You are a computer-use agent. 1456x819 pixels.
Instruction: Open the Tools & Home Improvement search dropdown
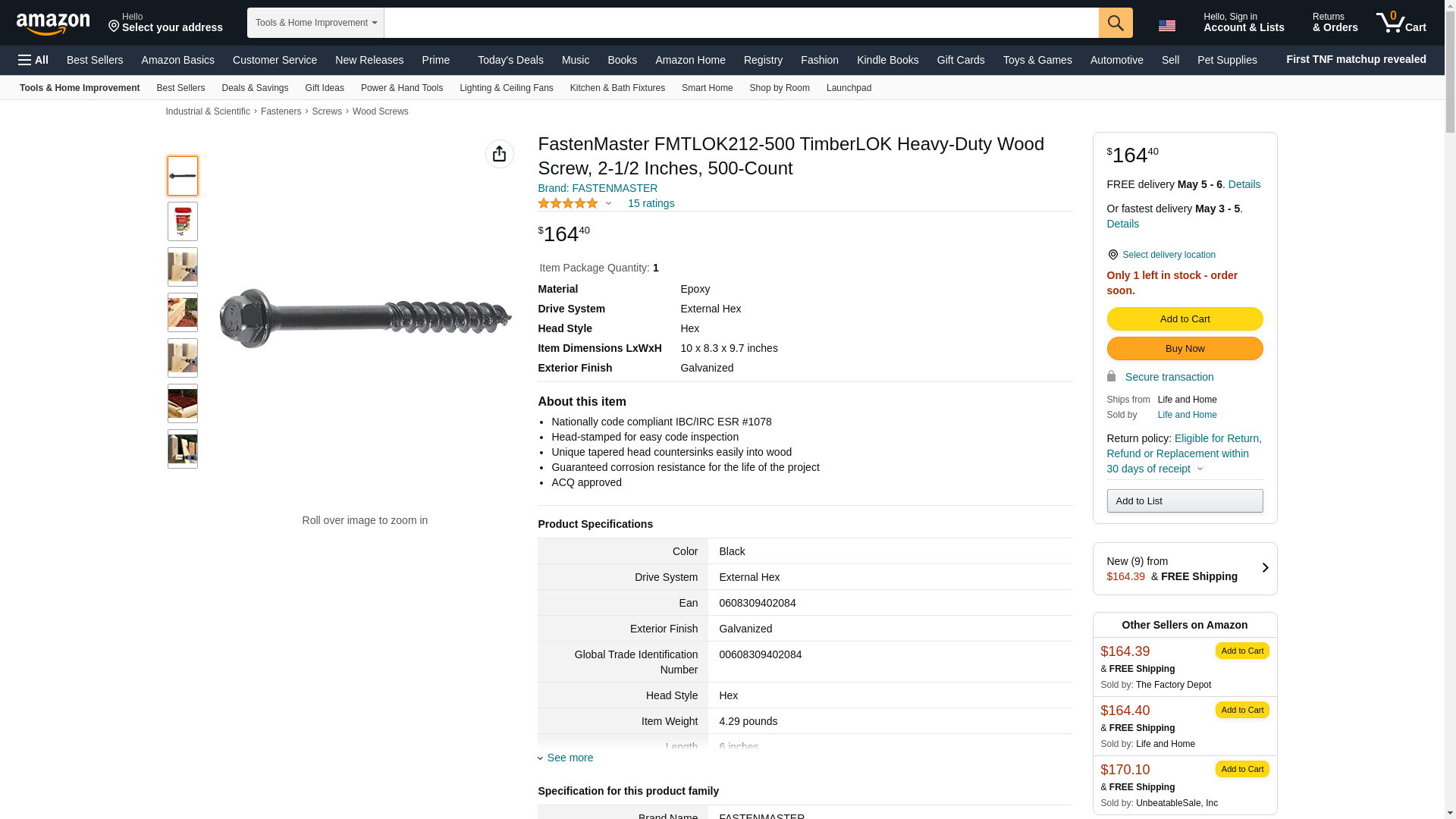pos(315,23)
